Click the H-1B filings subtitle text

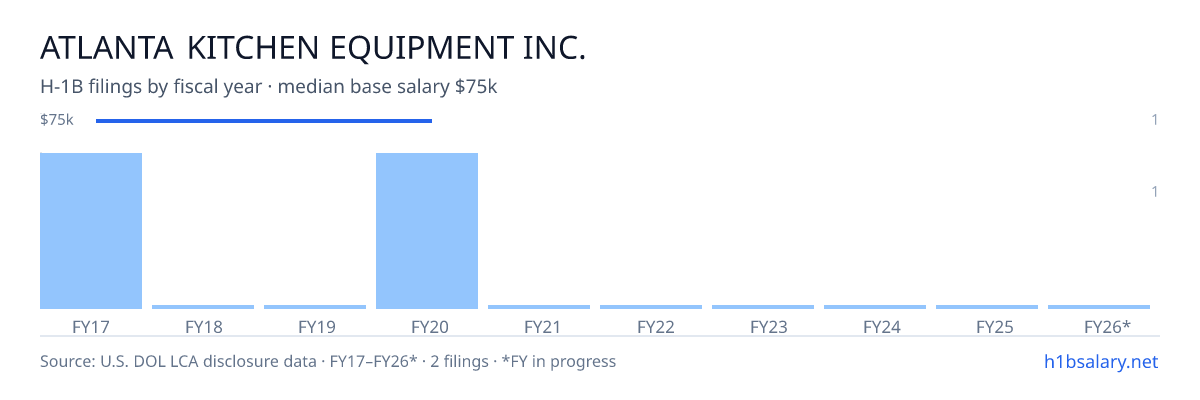pos(269,87)
